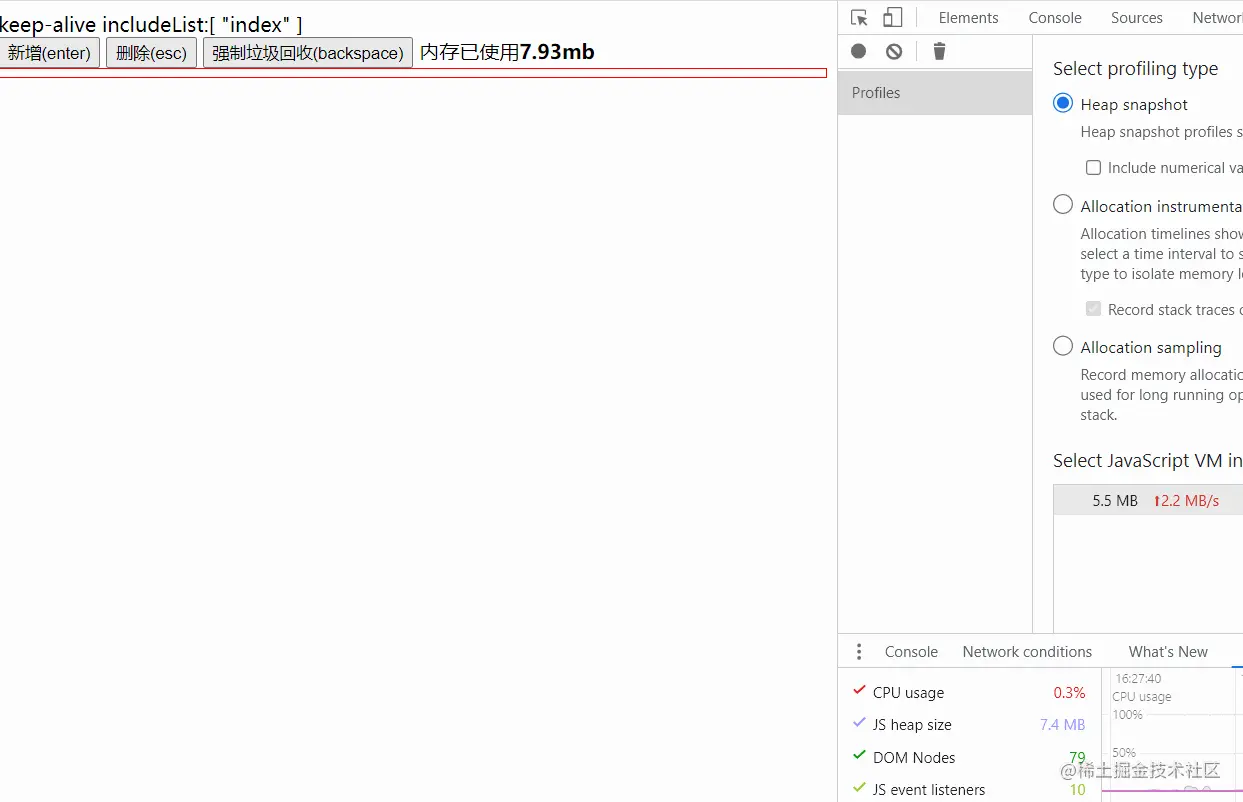Toggle the CPU usage monitor checkbox

tap(859, 691)
